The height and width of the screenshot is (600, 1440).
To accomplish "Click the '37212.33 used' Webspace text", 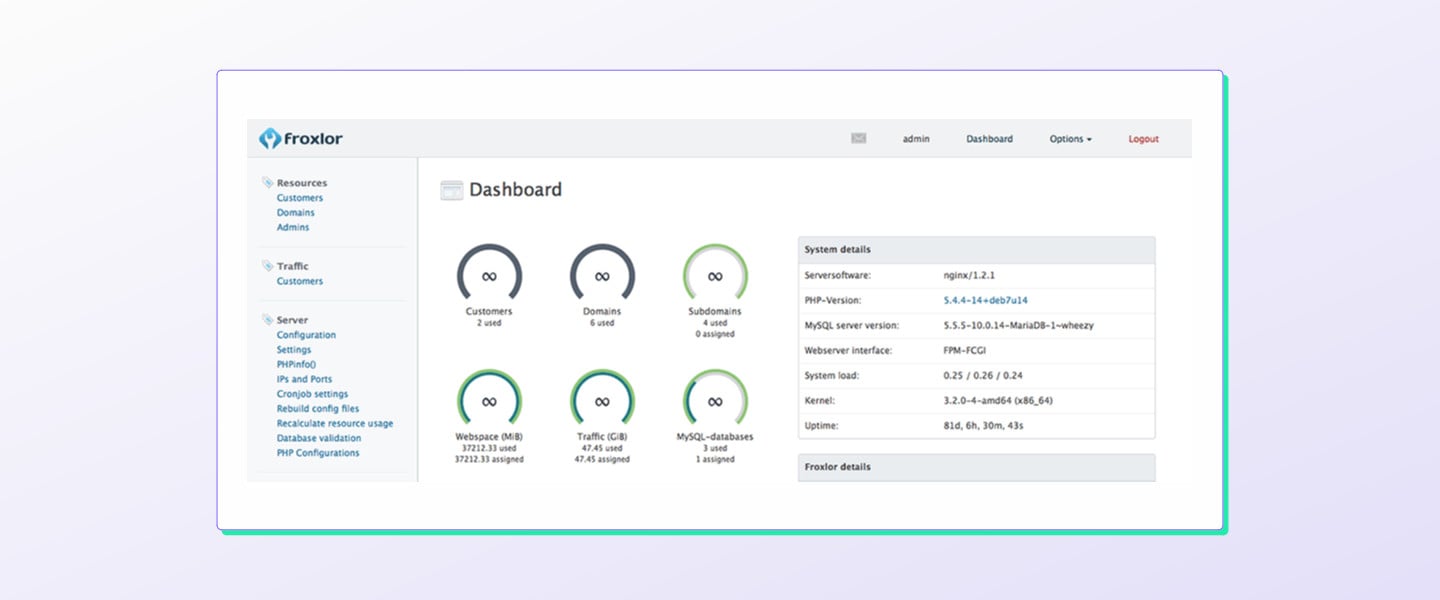I will pos(489,448).
